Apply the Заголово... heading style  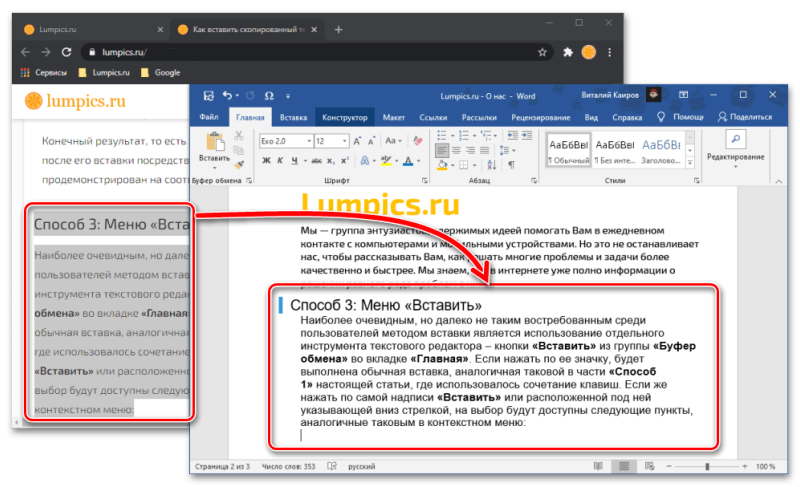(661, 150)
